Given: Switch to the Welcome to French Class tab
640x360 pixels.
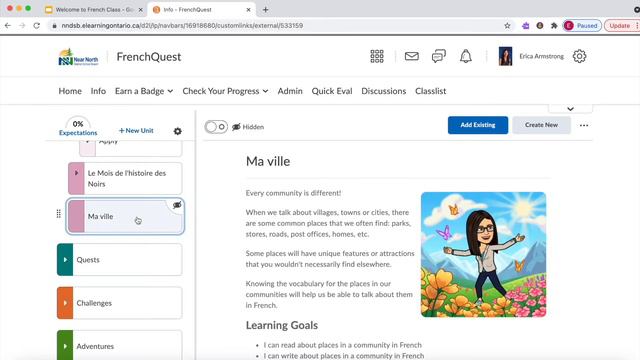Looking at the screenshot, I should click(x=93, y=9).
